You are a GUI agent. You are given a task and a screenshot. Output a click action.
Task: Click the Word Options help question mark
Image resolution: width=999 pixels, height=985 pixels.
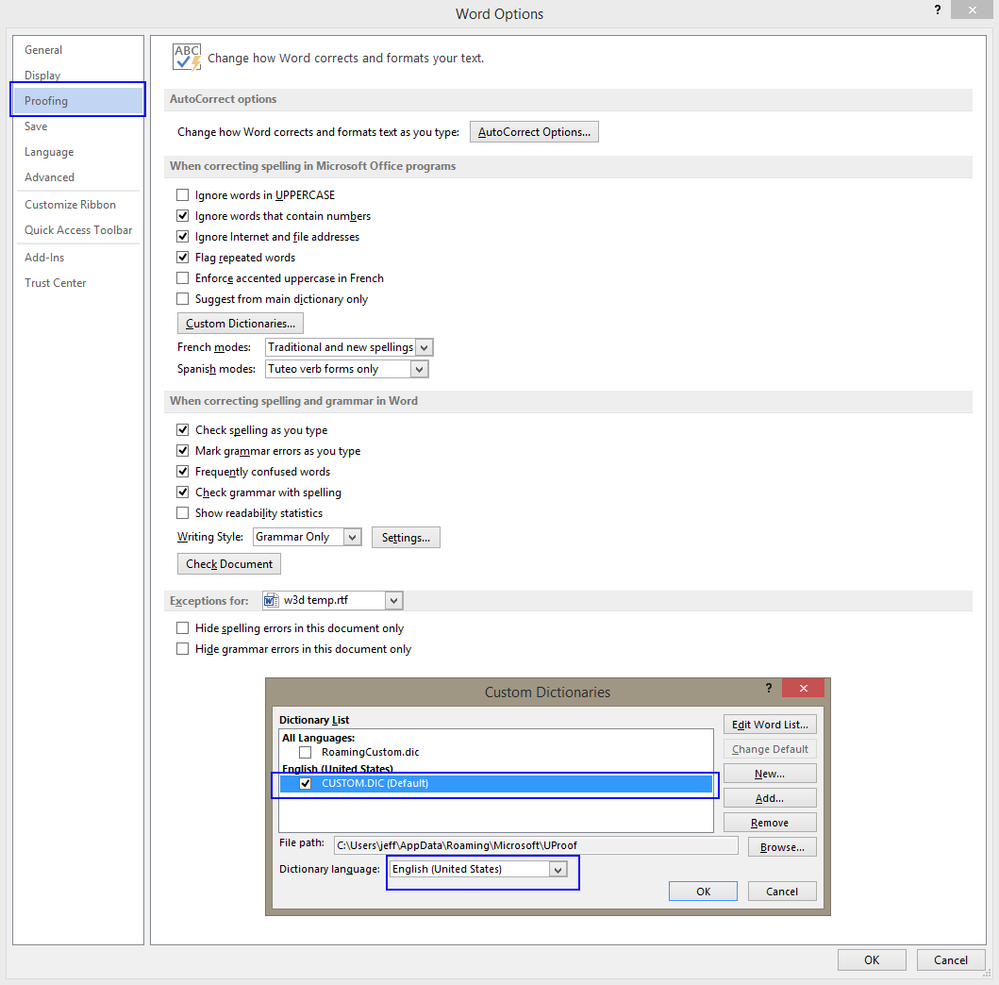(937, 10)
